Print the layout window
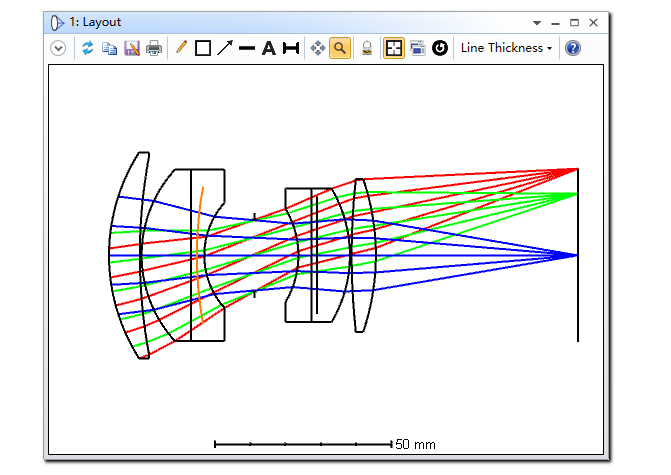The width and height of the screenshot is (671, 475). [x=154, y=48]
